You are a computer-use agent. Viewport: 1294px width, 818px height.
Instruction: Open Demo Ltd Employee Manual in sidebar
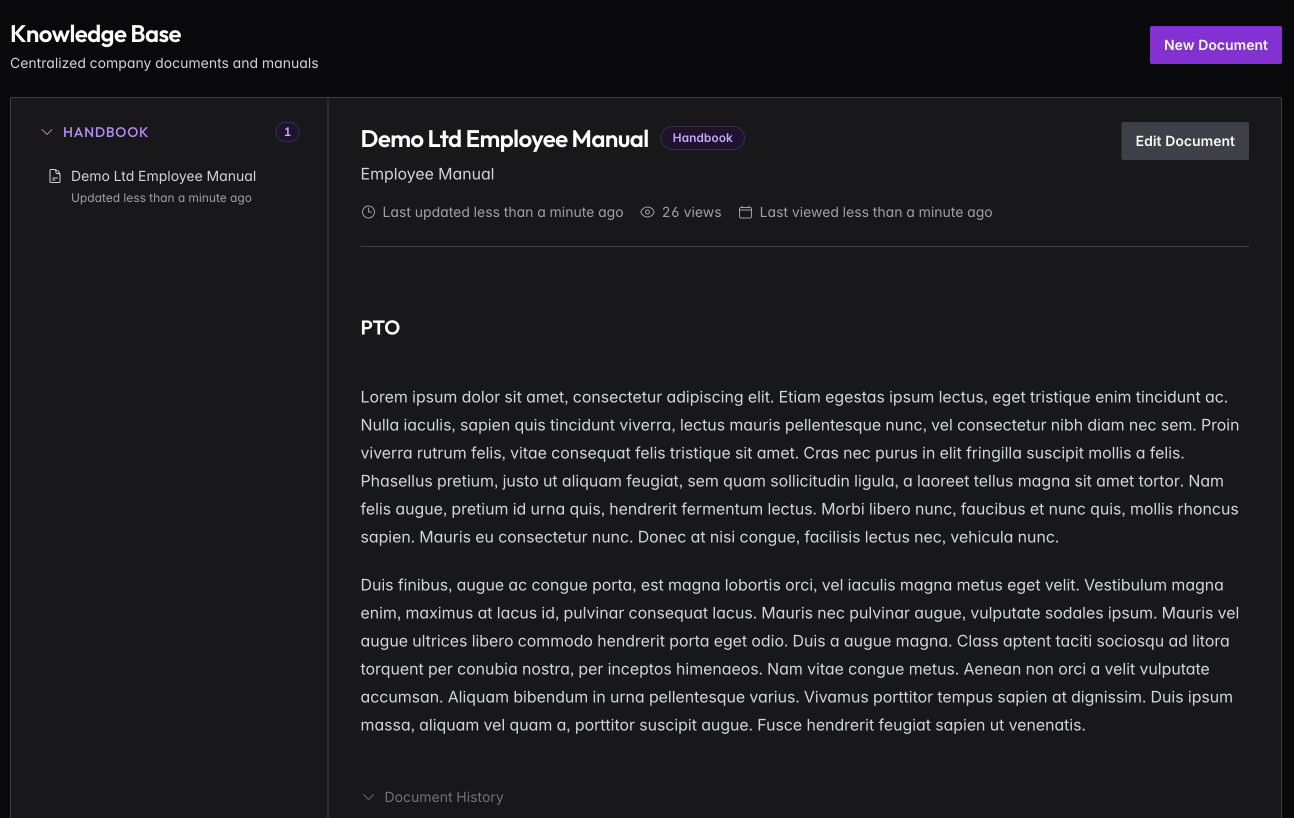[x=163, y=176]
